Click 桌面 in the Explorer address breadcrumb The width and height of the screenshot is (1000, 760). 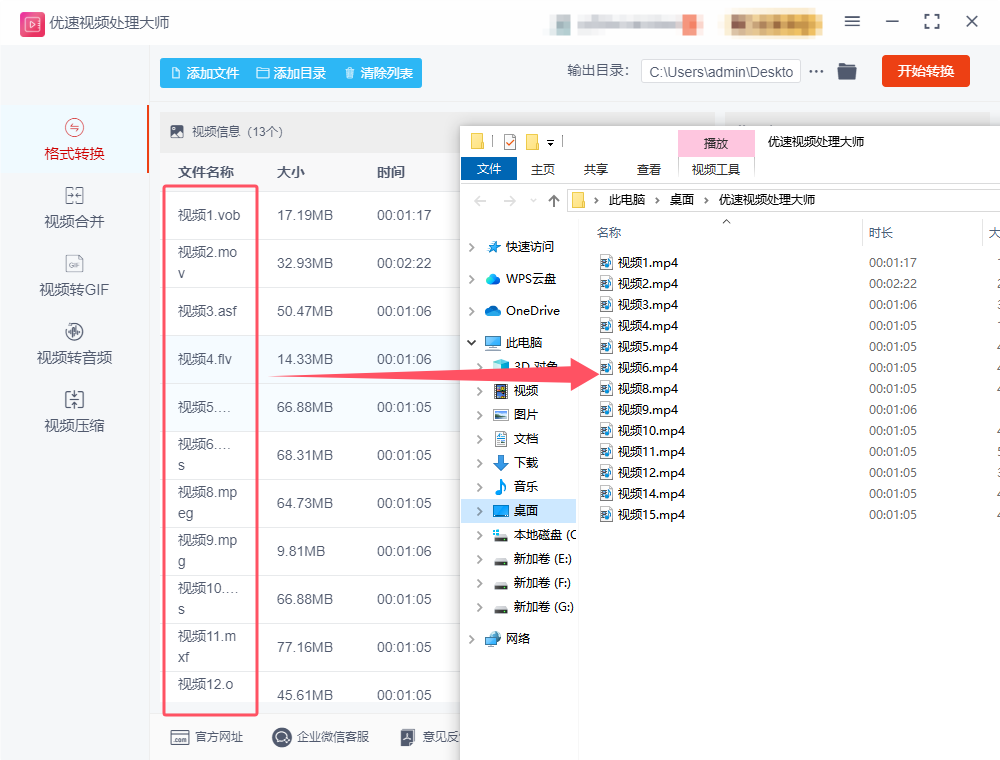pyautogui.click(x=681, y=200)
